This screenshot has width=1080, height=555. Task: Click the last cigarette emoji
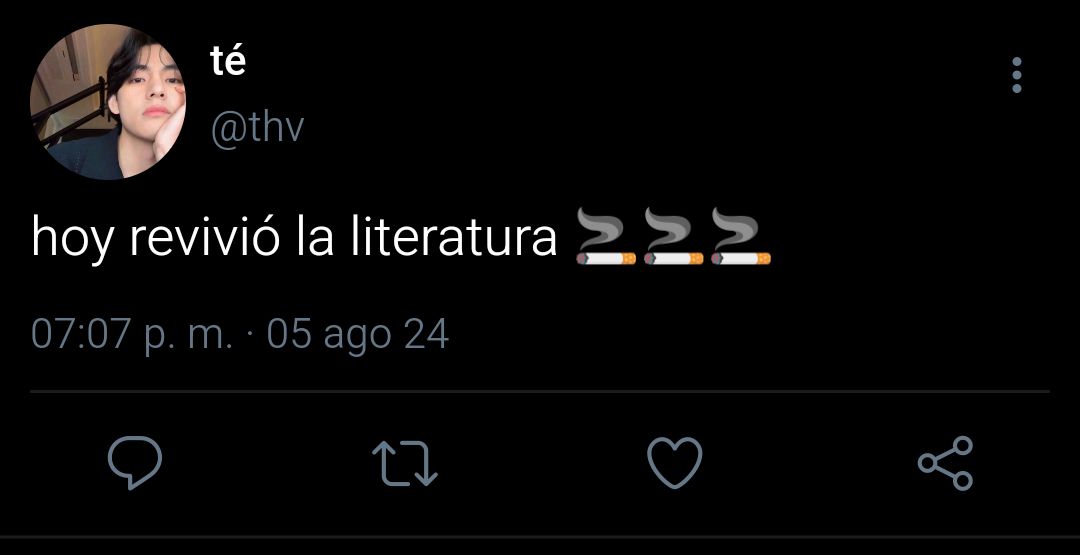[x=740, y=237]
